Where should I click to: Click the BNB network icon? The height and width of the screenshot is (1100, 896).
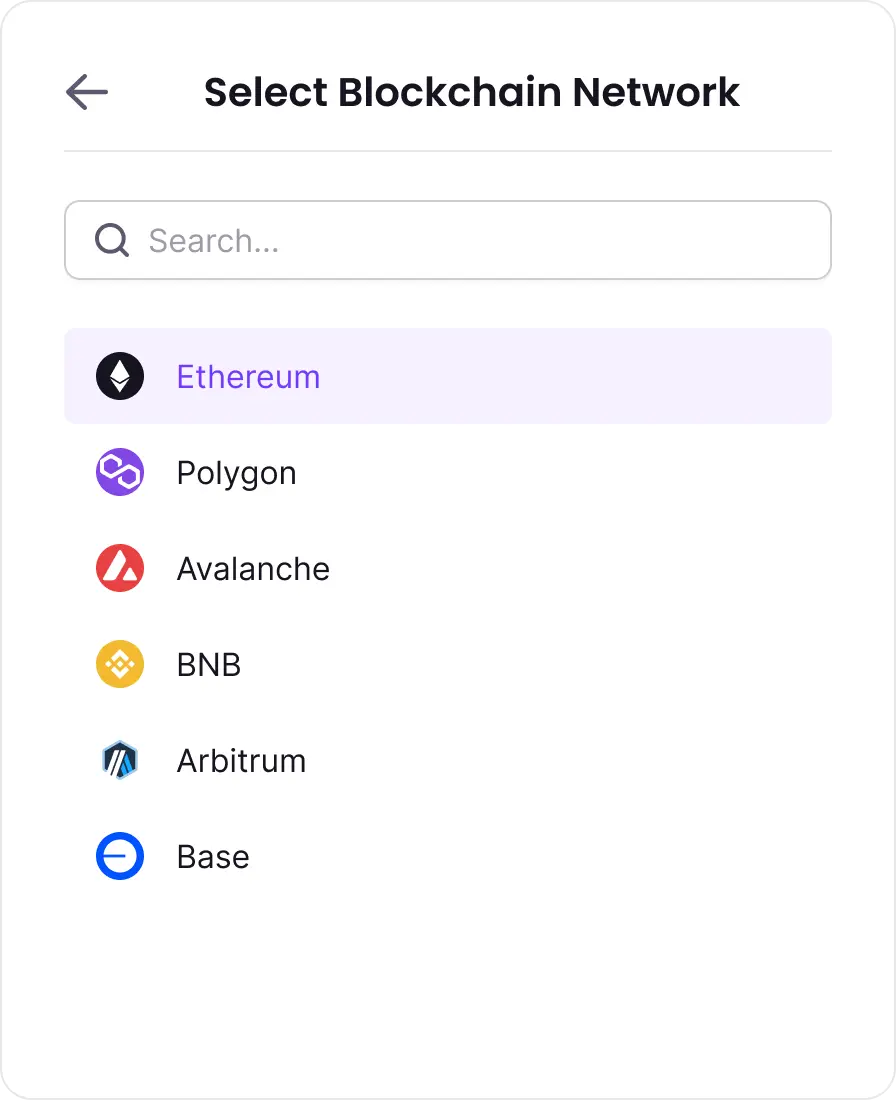[x=120, y=664]
